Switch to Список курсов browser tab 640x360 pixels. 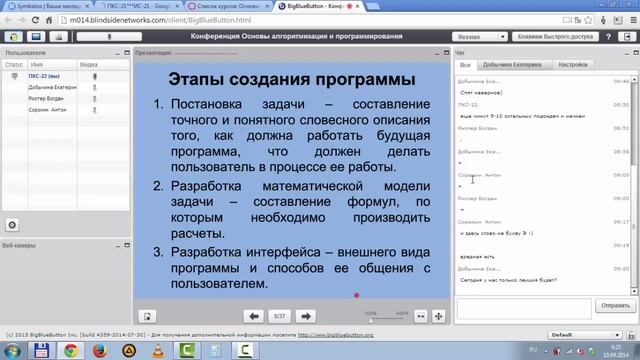[229, 6]
